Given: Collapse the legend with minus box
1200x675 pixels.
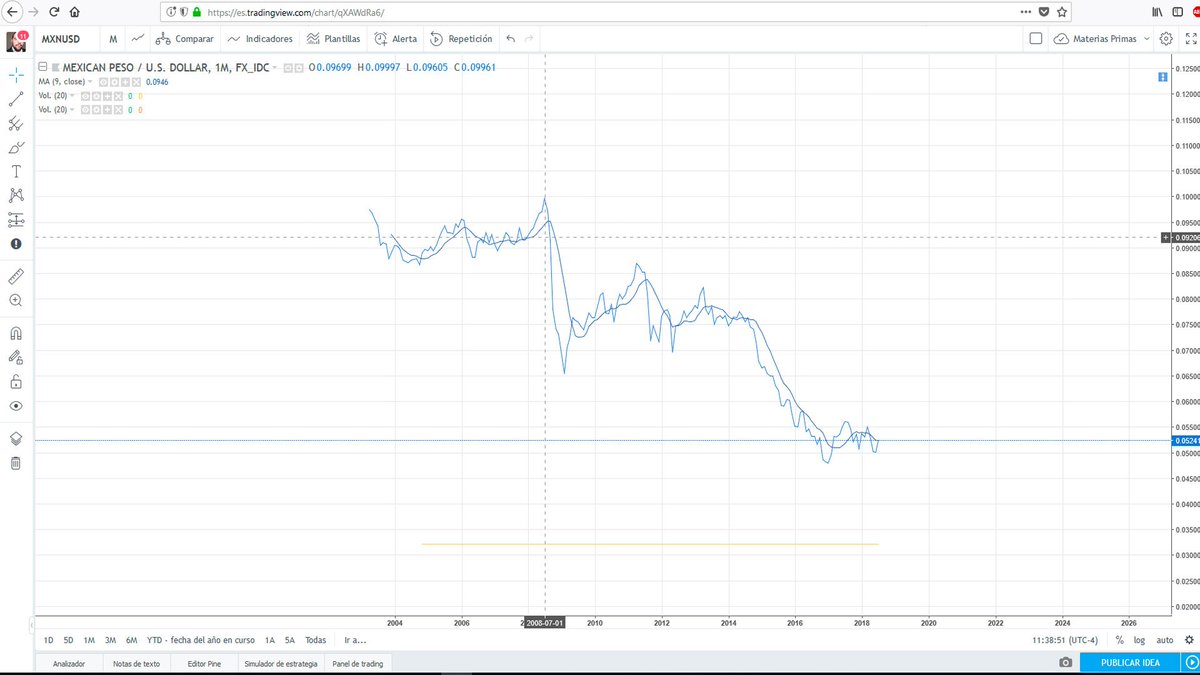Looking at the screenshot, I should click(x=43, y=67).
